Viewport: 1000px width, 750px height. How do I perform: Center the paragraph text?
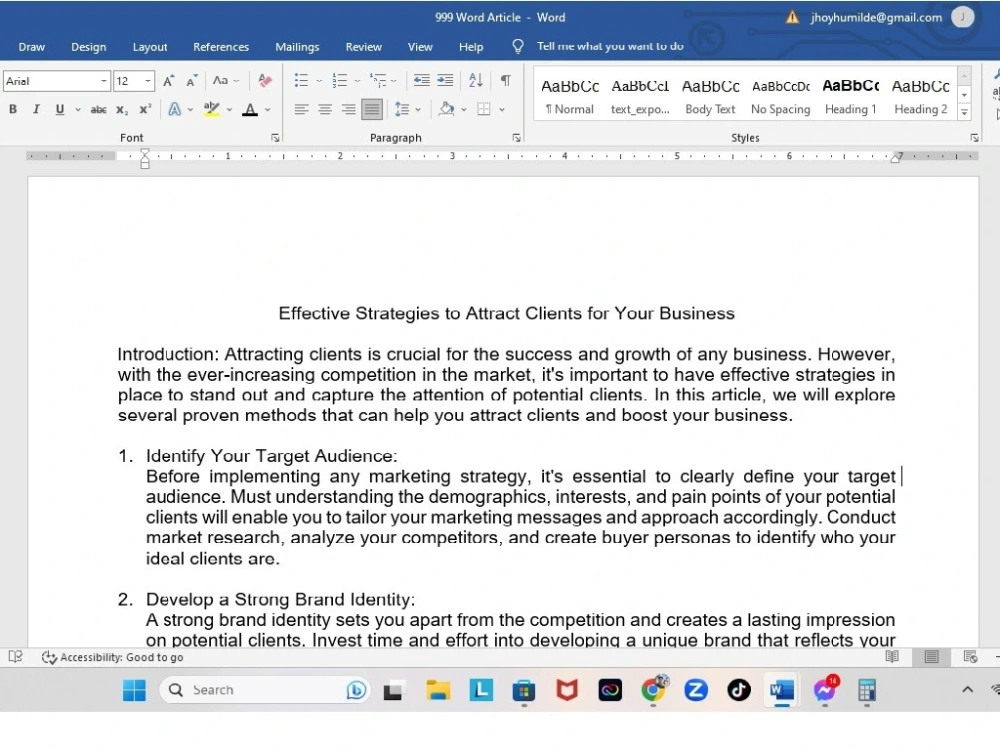pyautogui.click(x=325, y=110)
